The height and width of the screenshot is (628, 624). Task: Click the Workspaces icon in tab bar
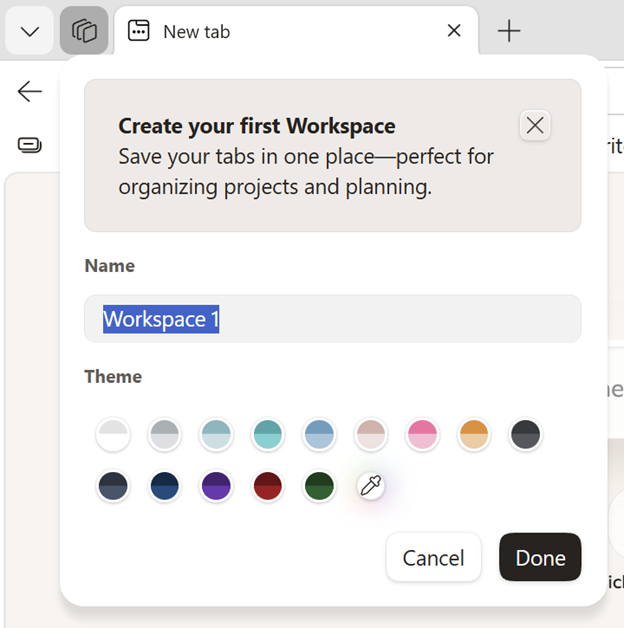tap(84, 31)
